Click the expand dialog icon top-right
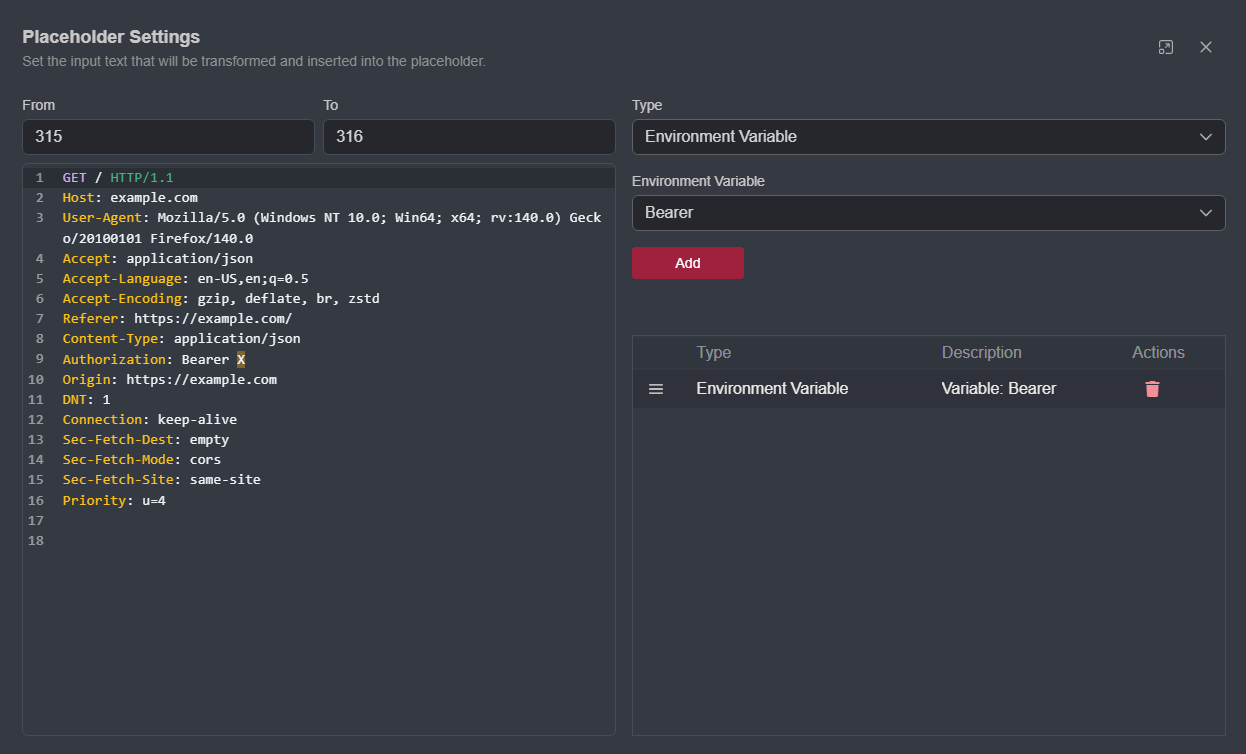The image size is (1246, 754). tap(1166, 46)
